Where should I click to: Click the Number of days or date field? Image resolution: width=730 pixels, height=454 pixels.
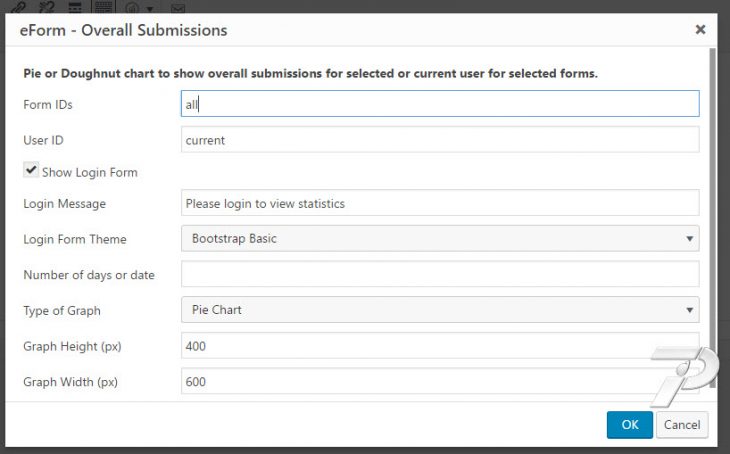coord(440,274)
